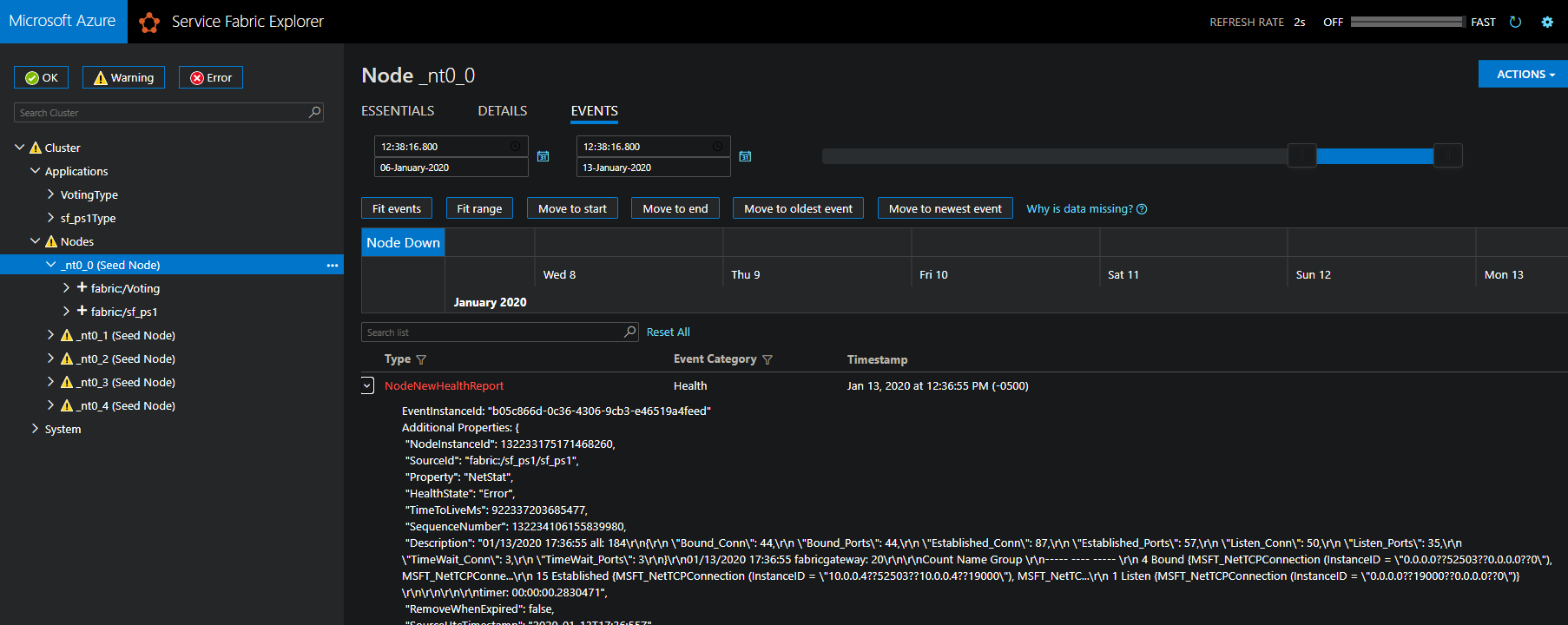Viewport: 1568px width, 625px height.
Task: Click Move to oldest event button
Action: [798, 208]
